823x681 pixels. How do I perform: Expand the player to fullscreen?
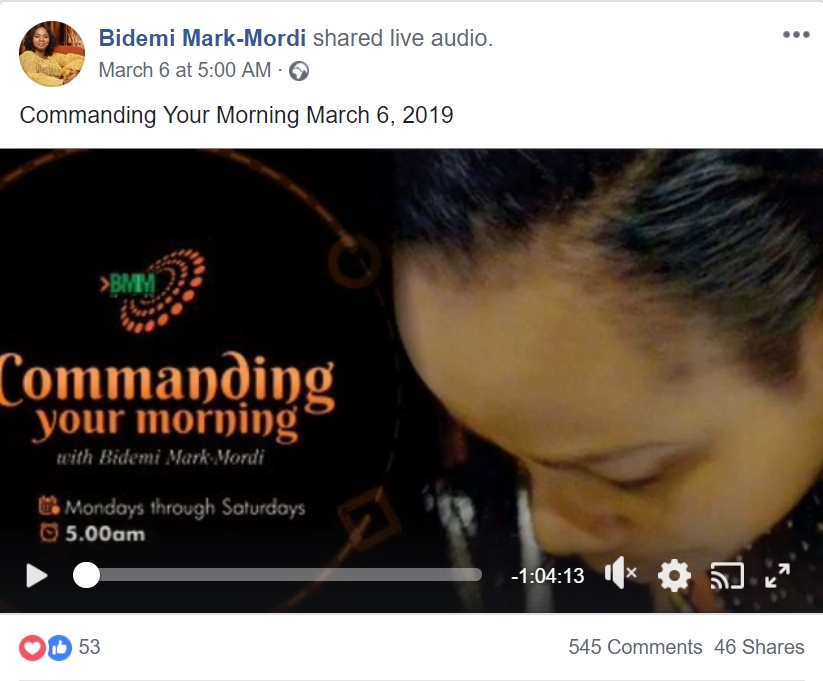pyautogui.click(x=777, y=576)
